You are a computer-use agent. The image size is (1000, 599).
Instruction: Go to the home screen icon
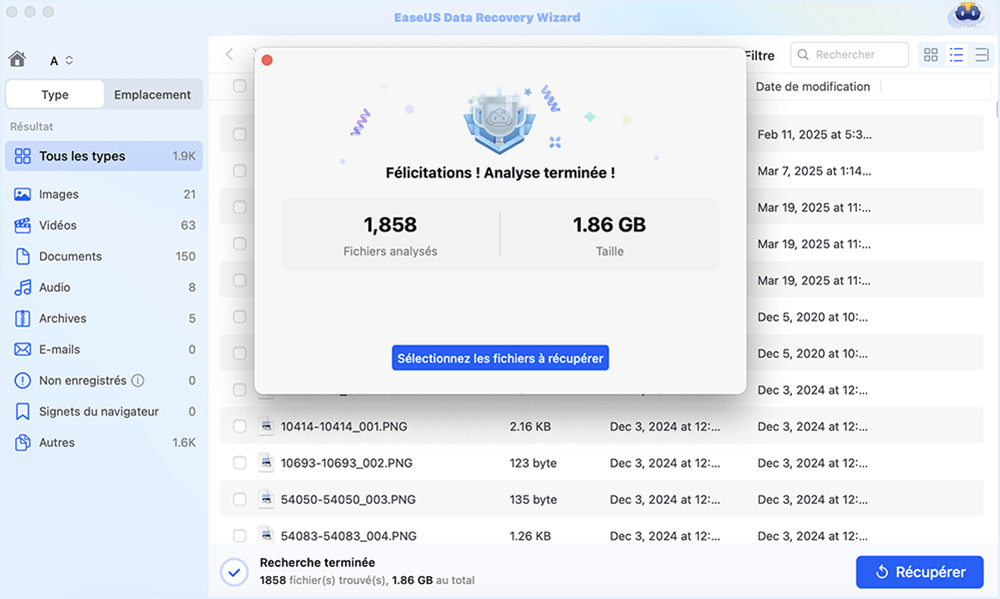(17, 59)
